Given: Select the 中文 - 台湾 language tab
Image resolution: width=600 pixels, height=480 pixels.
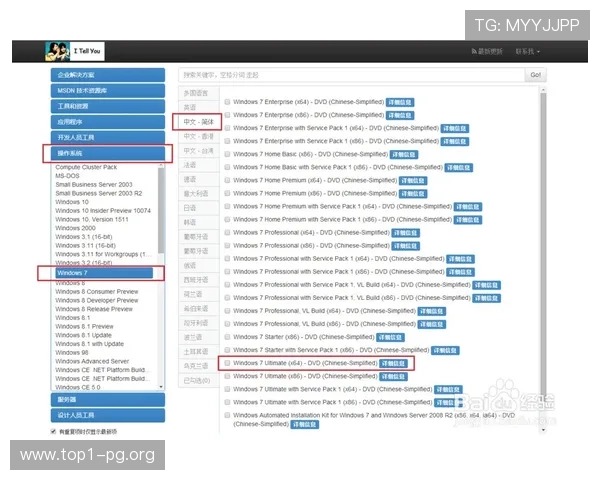Looking at the screenshot, I should point(199,151).
